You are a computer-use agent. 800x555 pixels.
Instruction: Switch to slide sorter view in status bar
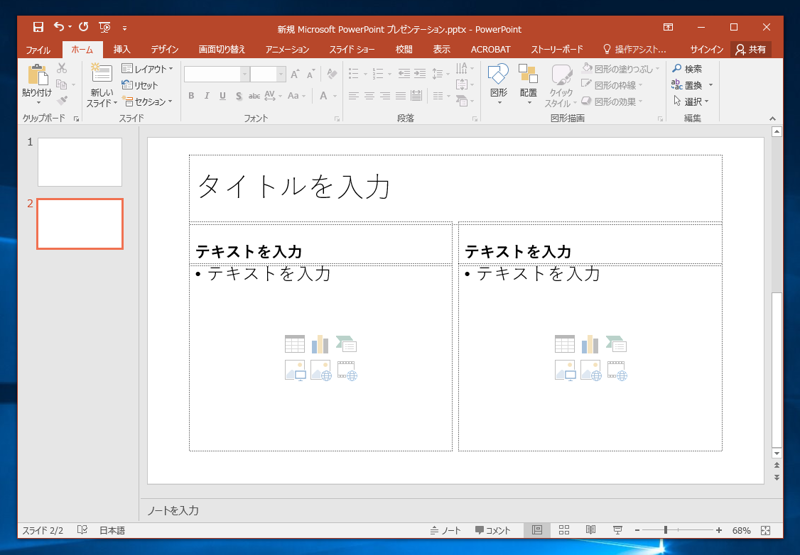click(x=564, y=530)
